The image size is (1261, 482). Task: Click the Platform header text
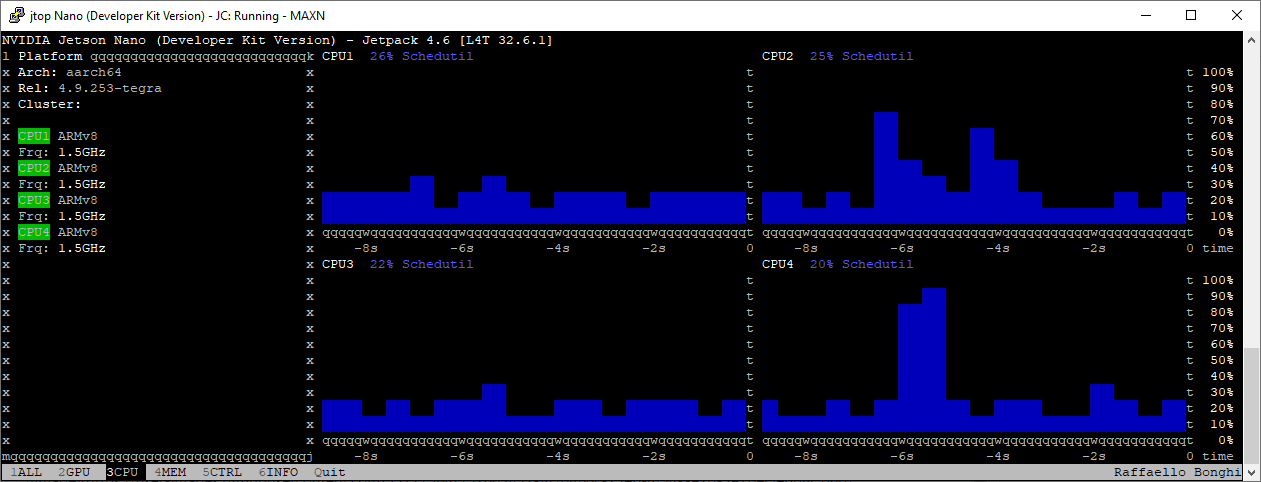(50, 56)
